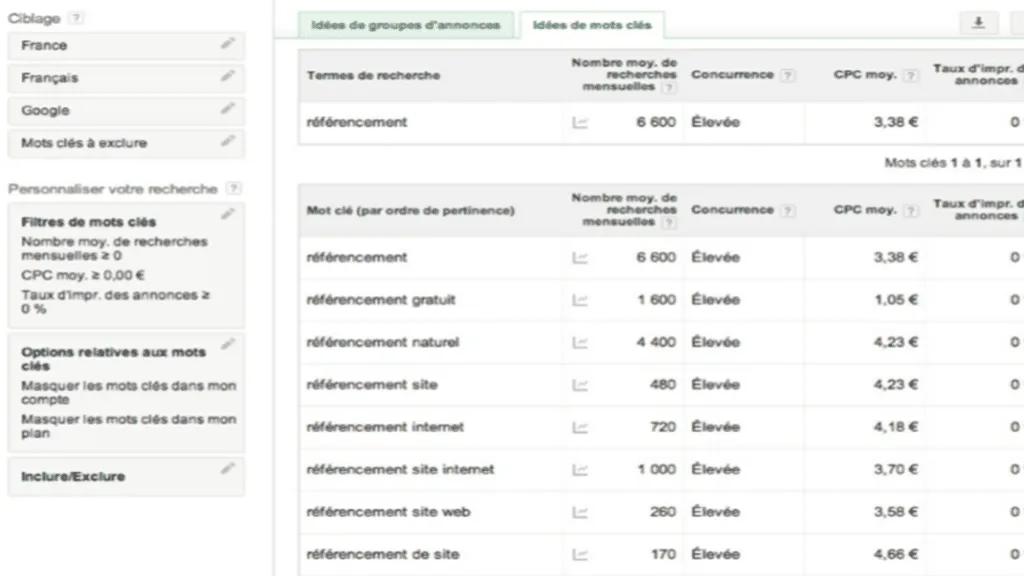Viewport: 1024px width, 576px height.
Task: Click the 4,18 € CPC value
Action: click(896, 427)
